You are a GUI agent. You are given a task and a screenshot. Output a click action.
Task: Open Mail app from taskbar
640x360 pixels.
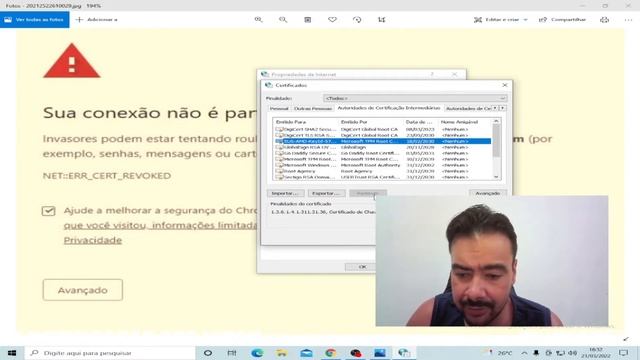(x=306, y=353)
